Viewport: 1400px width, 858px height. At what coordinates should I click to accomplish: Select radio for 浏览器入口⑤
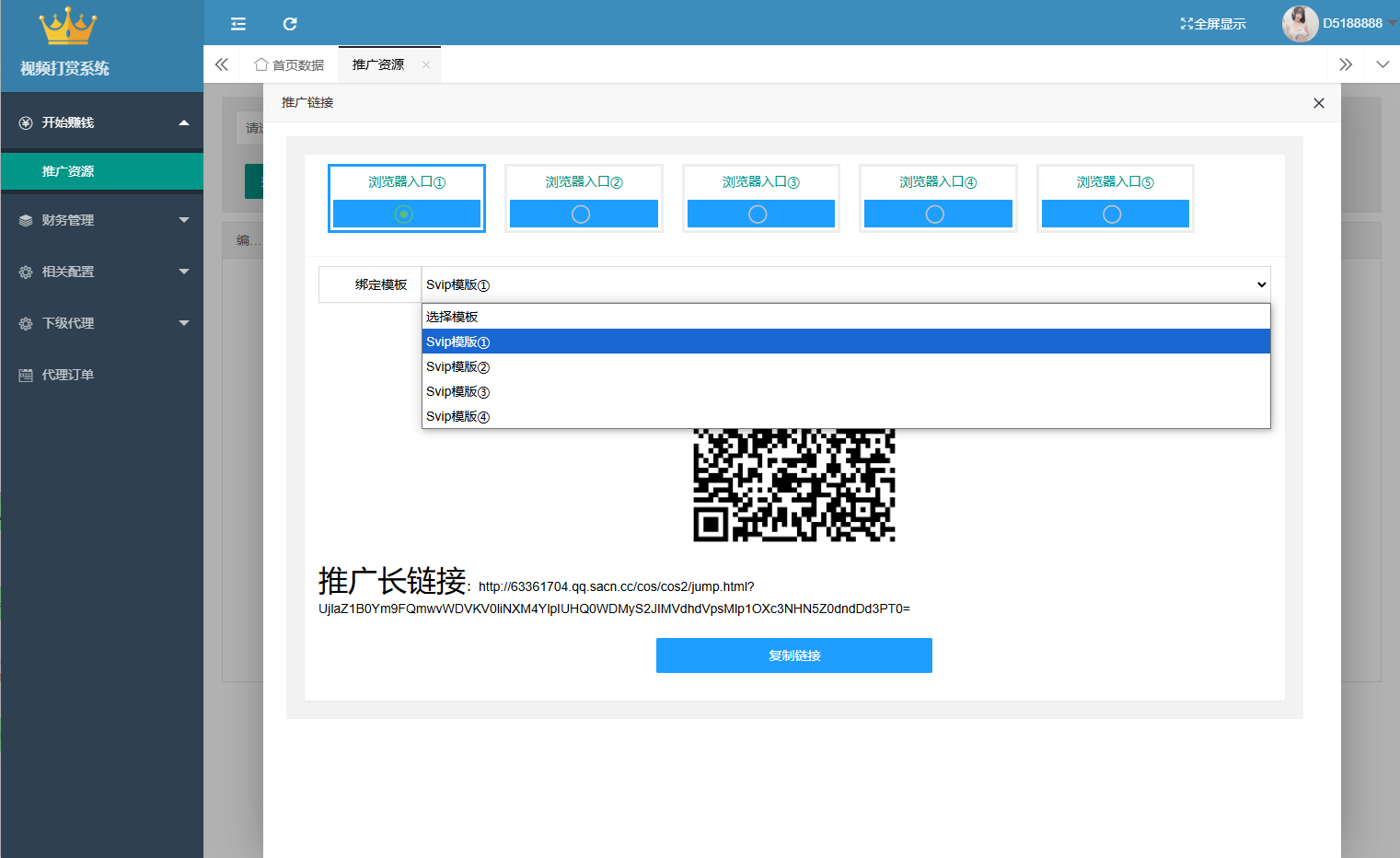(1112, 214)
